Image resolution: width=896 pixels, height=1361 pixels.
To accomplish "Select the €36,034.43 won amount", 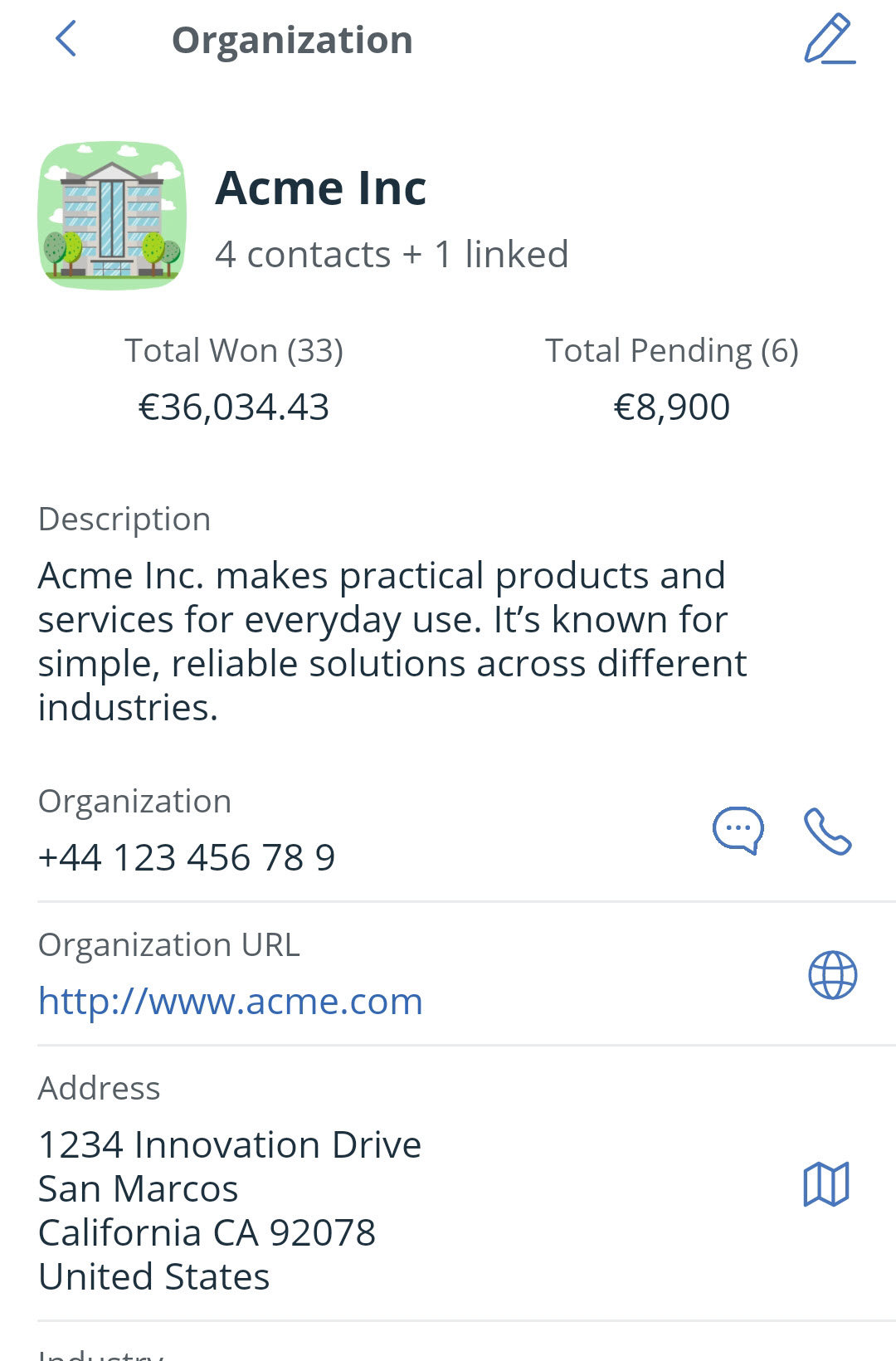I will (234, 407).
